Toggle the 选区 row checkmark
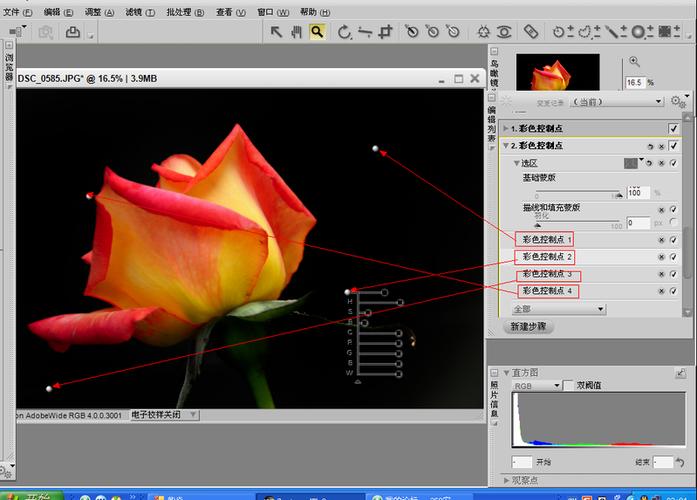Viewport: 697px width, 500px height. tap(673, 164)
